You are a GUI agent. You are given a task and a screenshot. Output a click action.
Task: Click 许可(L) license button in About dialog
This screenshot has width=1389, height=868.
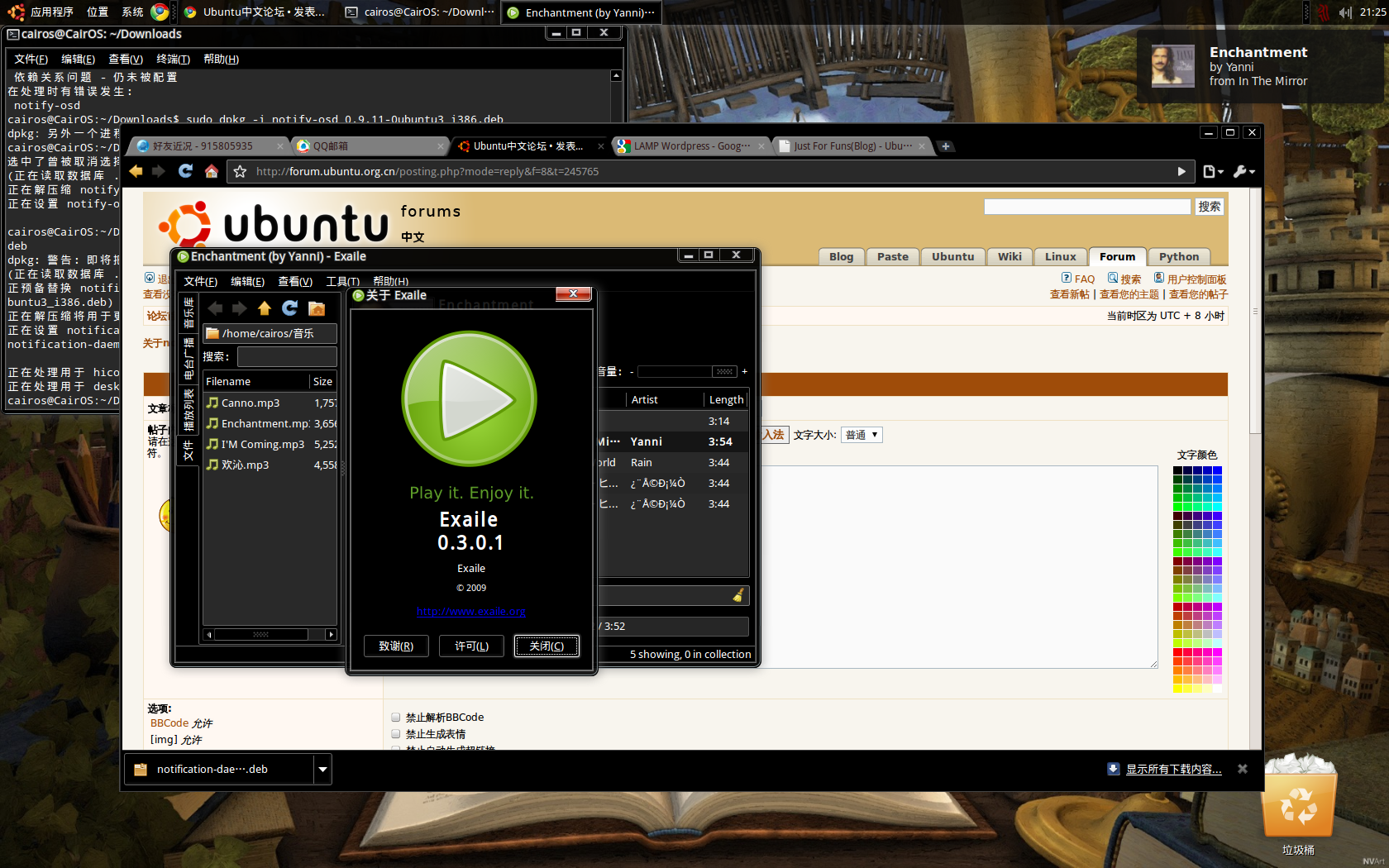tap(471, 646)
